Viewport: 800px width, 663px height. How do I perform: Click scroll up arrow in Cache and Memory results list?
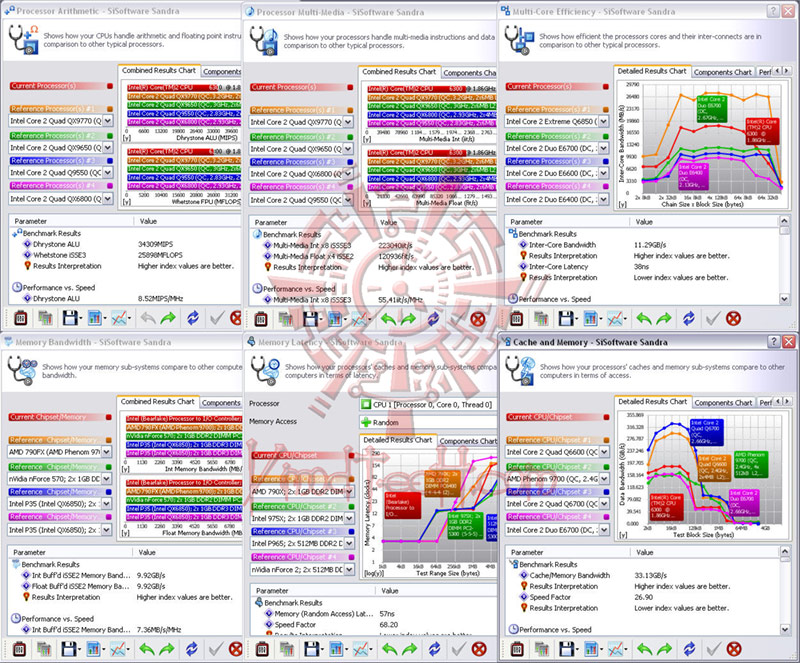click(x=784, y=552)
